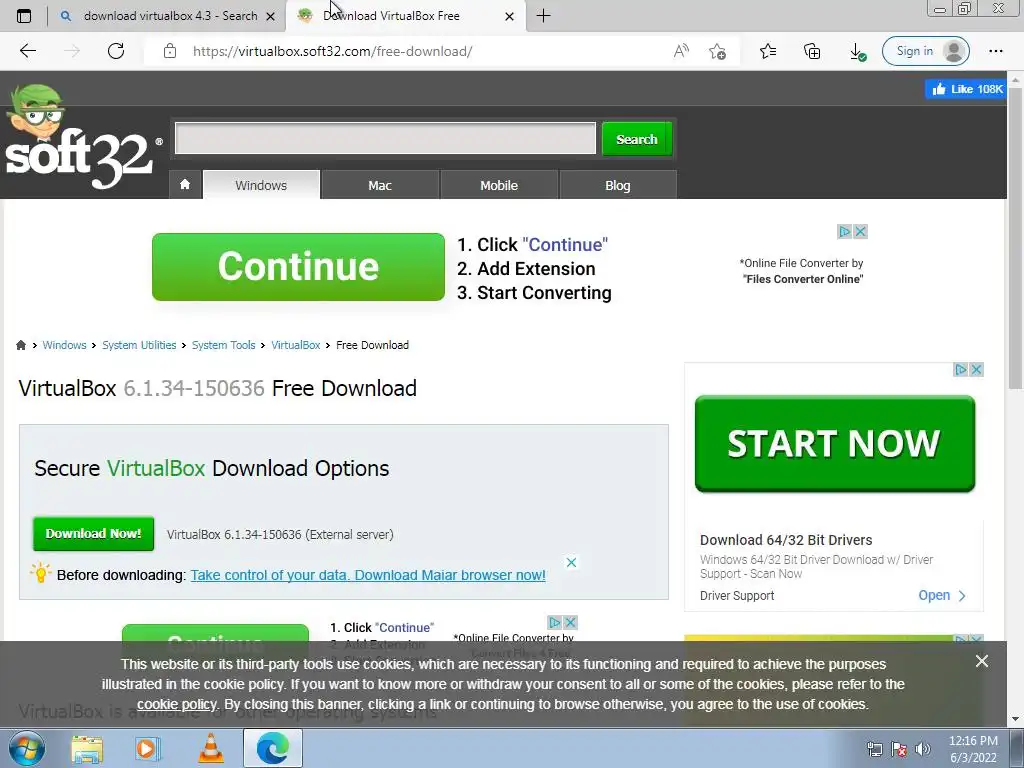This screenshot has height=768, width=1024.
Task: Click AdChoices icon on START NOW ad
Action: click(x=961, y=370)
